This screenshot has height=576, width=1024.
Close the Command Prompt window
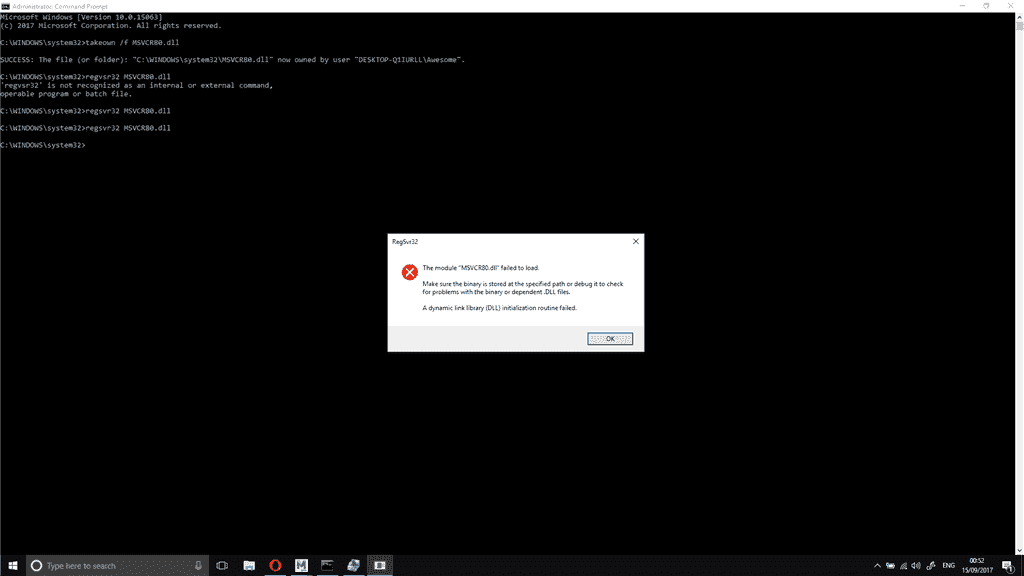(1011, 6)
